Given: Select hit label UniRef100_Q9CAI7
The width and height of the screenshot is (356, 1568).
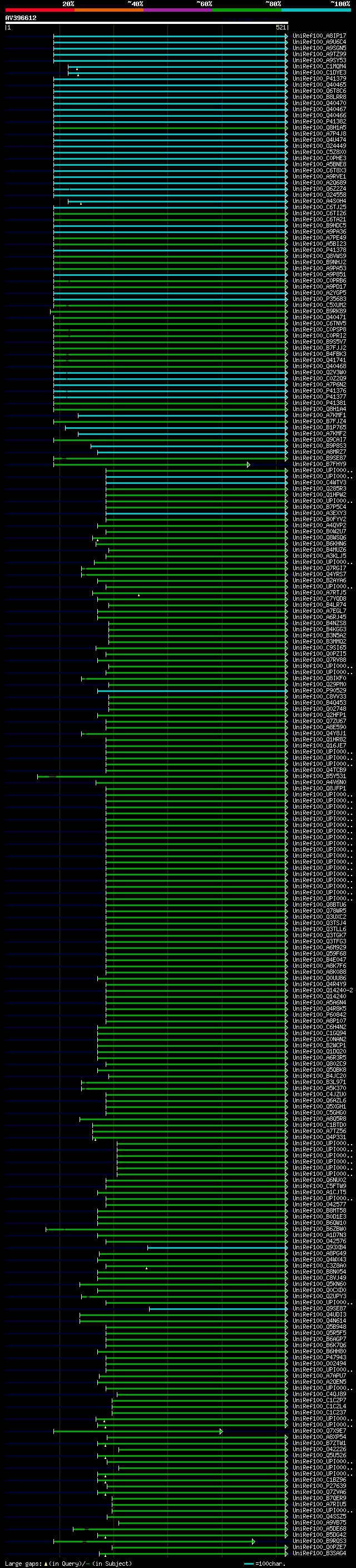Looking at the screenshot, I should click(319, 439).
